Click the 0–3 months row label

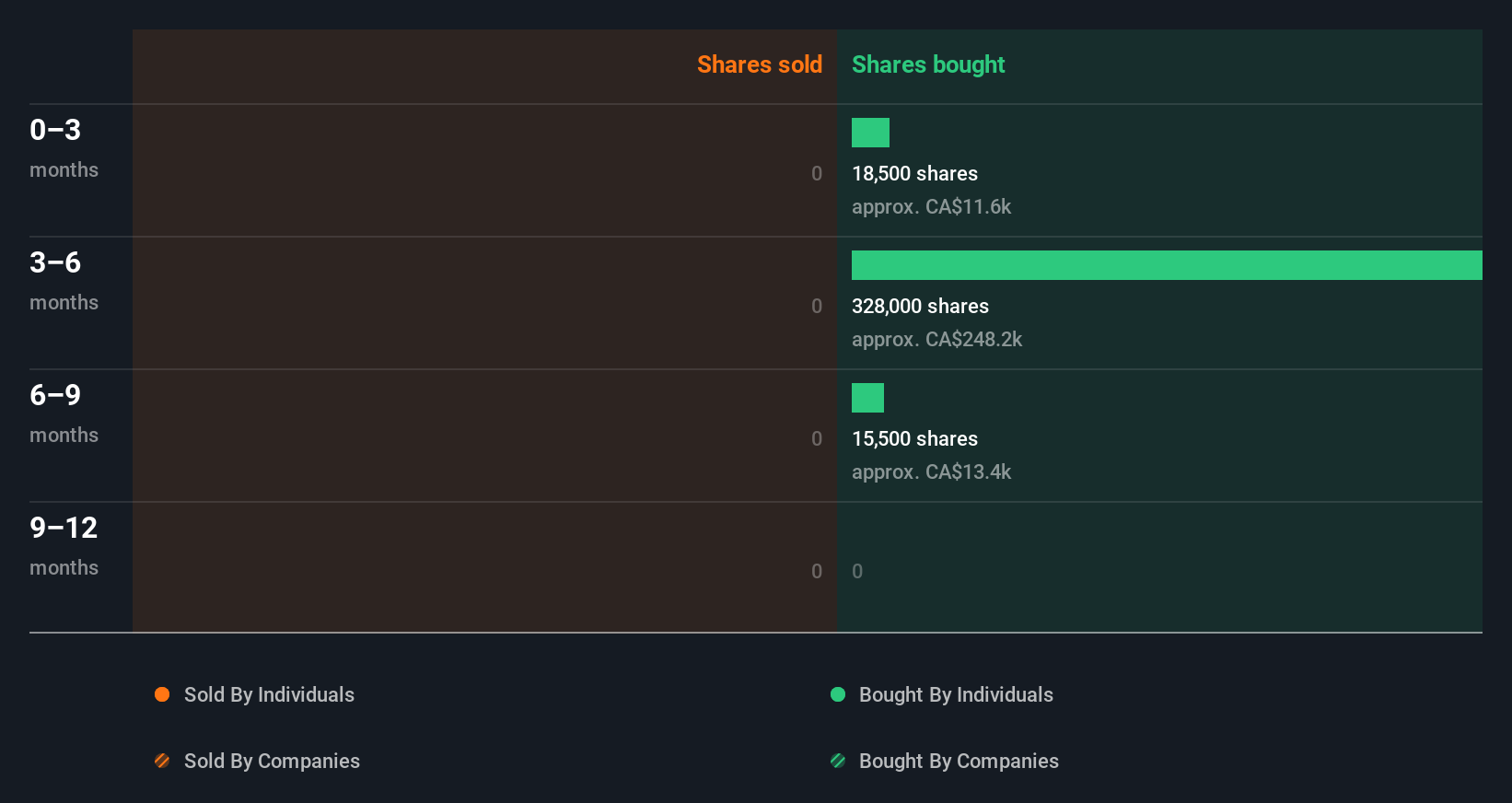(64, 147)
